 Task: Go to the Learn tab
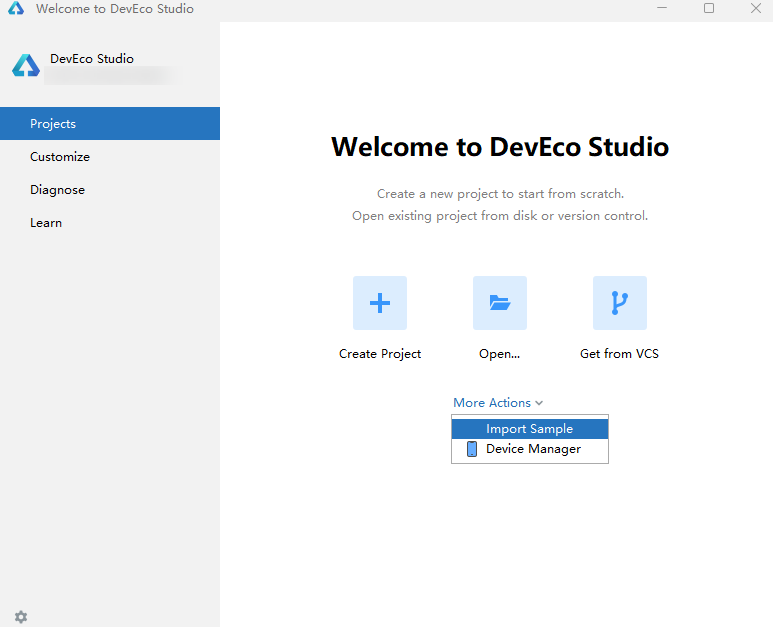[46, 223]
